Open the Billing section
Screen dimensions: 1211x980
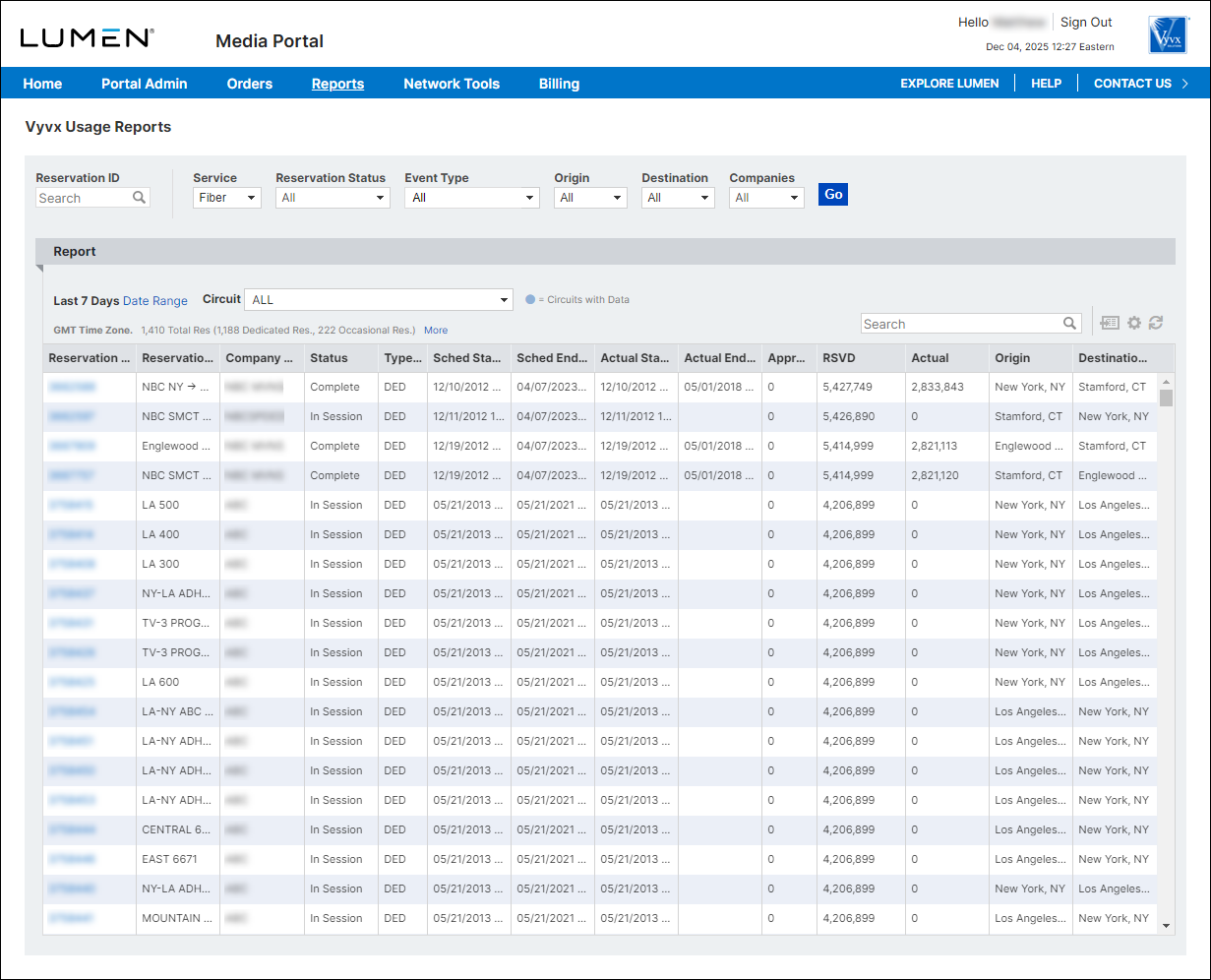[x=559, y=84]
